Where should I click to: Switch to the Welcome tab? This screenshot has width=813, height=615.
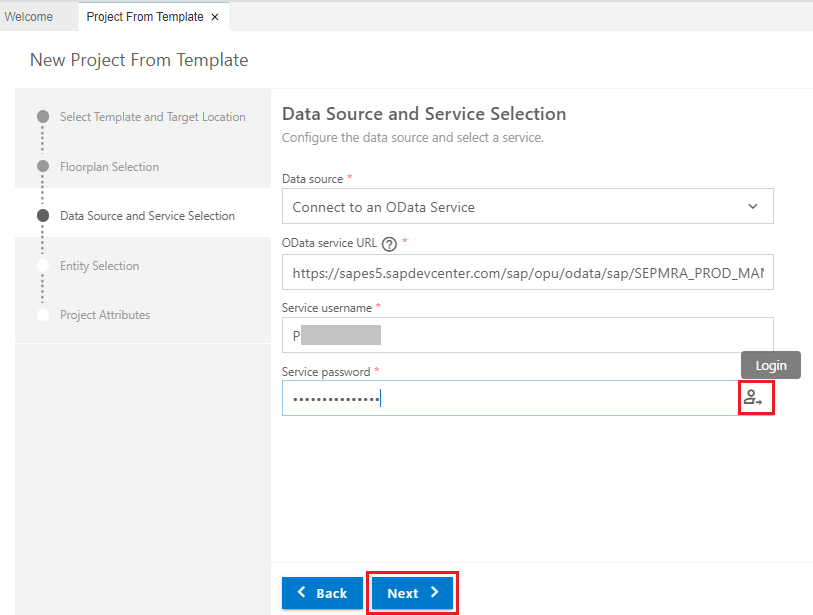pyautogui.click(x=31, y=16)
